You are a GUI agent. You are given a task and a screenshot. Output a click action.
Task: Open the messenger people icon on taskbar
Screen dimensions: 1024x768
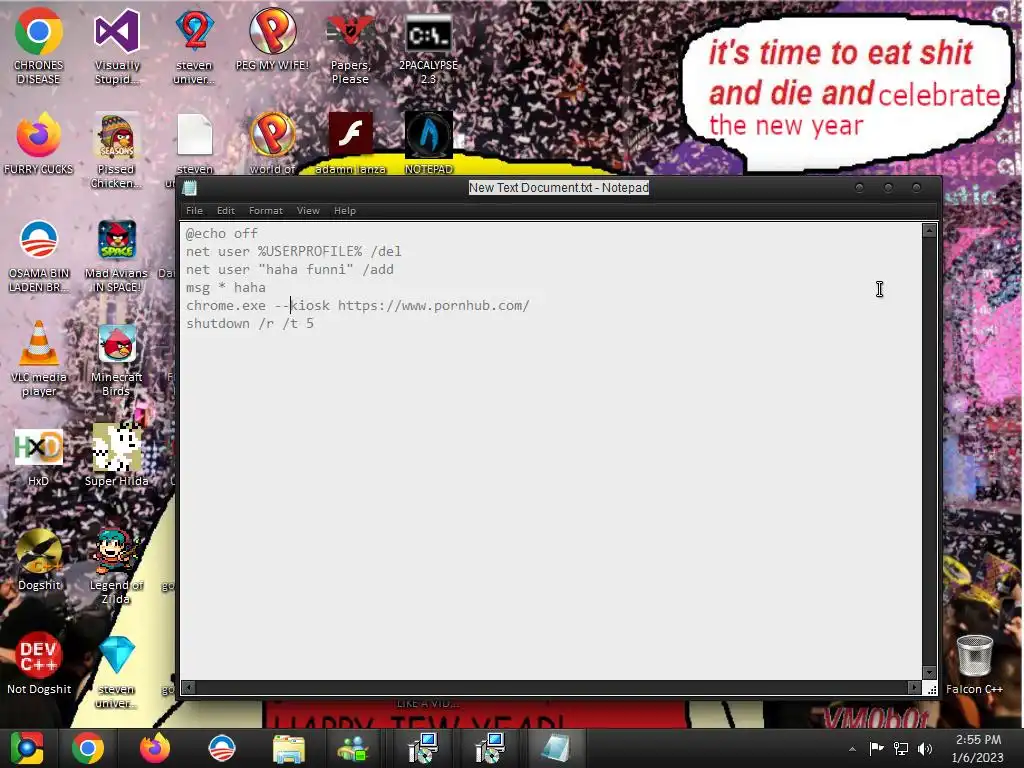point(353,748)
